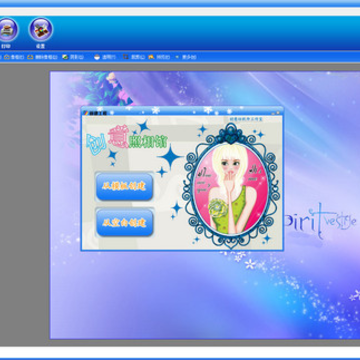Viewport: 360px width, 360px height.
Task: Click the girl portrait in the oval mirror frame
Action: click(231, 188)
